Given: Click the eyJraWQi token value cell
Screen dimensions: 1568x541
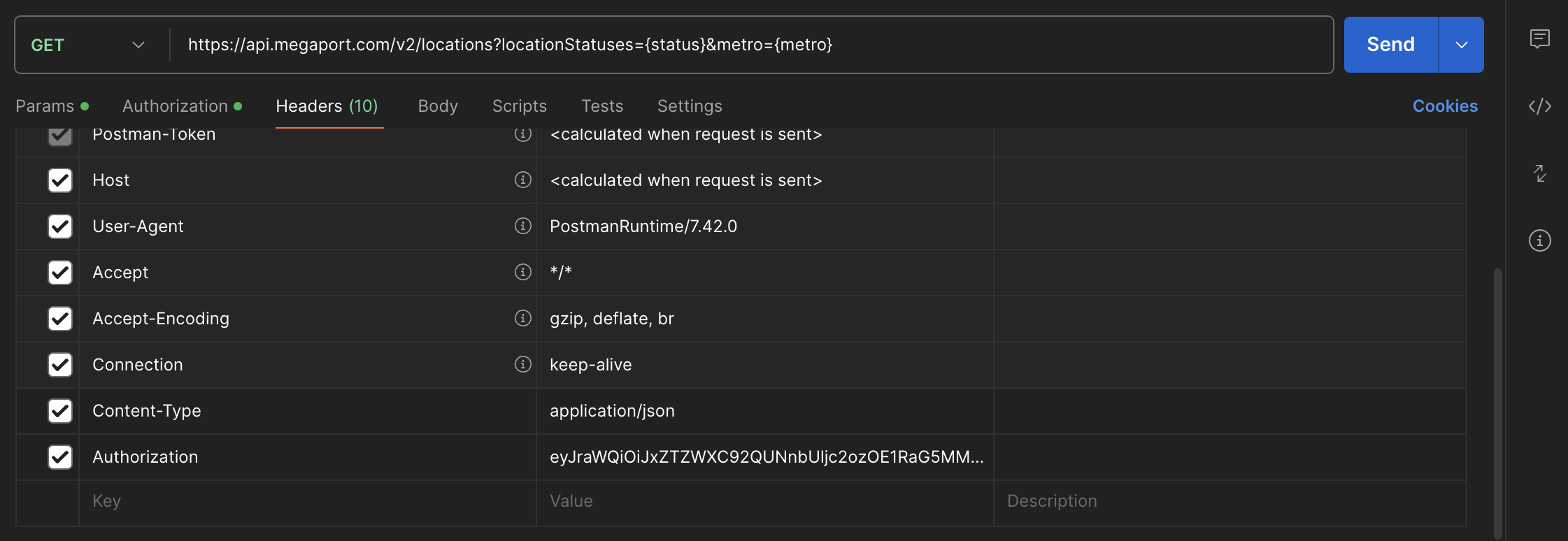Looking at the screenshot, I should pos(765,457).
